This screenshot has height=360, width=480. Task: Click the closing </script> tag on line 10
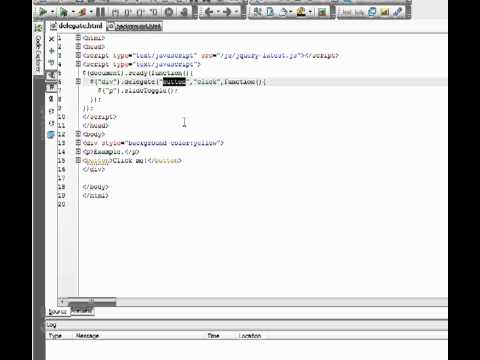(x=99, y=117)
